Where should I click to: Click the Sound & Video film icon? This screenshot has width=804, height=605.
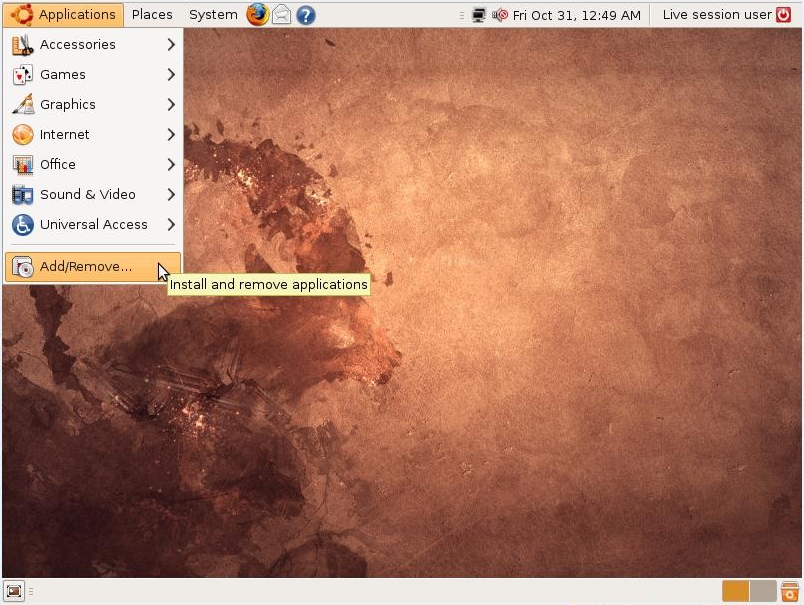[23, 194]
